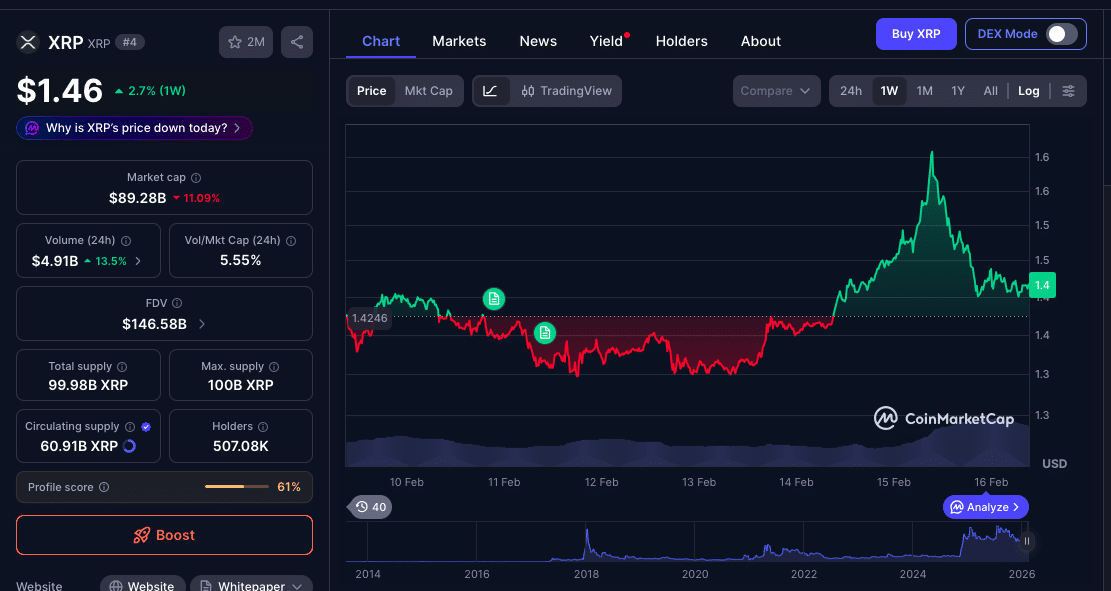Click the XRP coin logo icon

(28, 43)
